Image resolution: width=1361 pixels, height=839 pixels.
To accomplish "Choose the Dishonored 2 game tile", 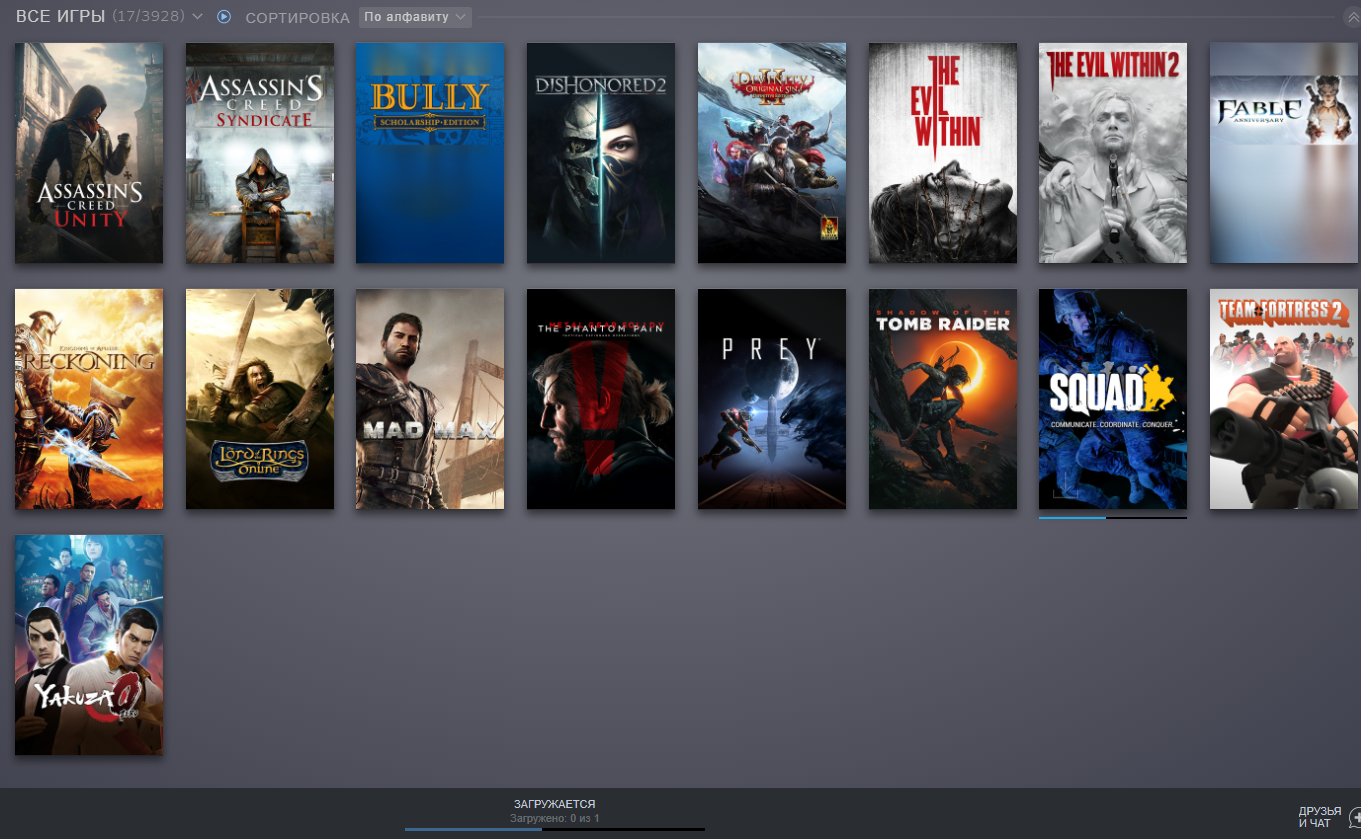I will [601, 153].
